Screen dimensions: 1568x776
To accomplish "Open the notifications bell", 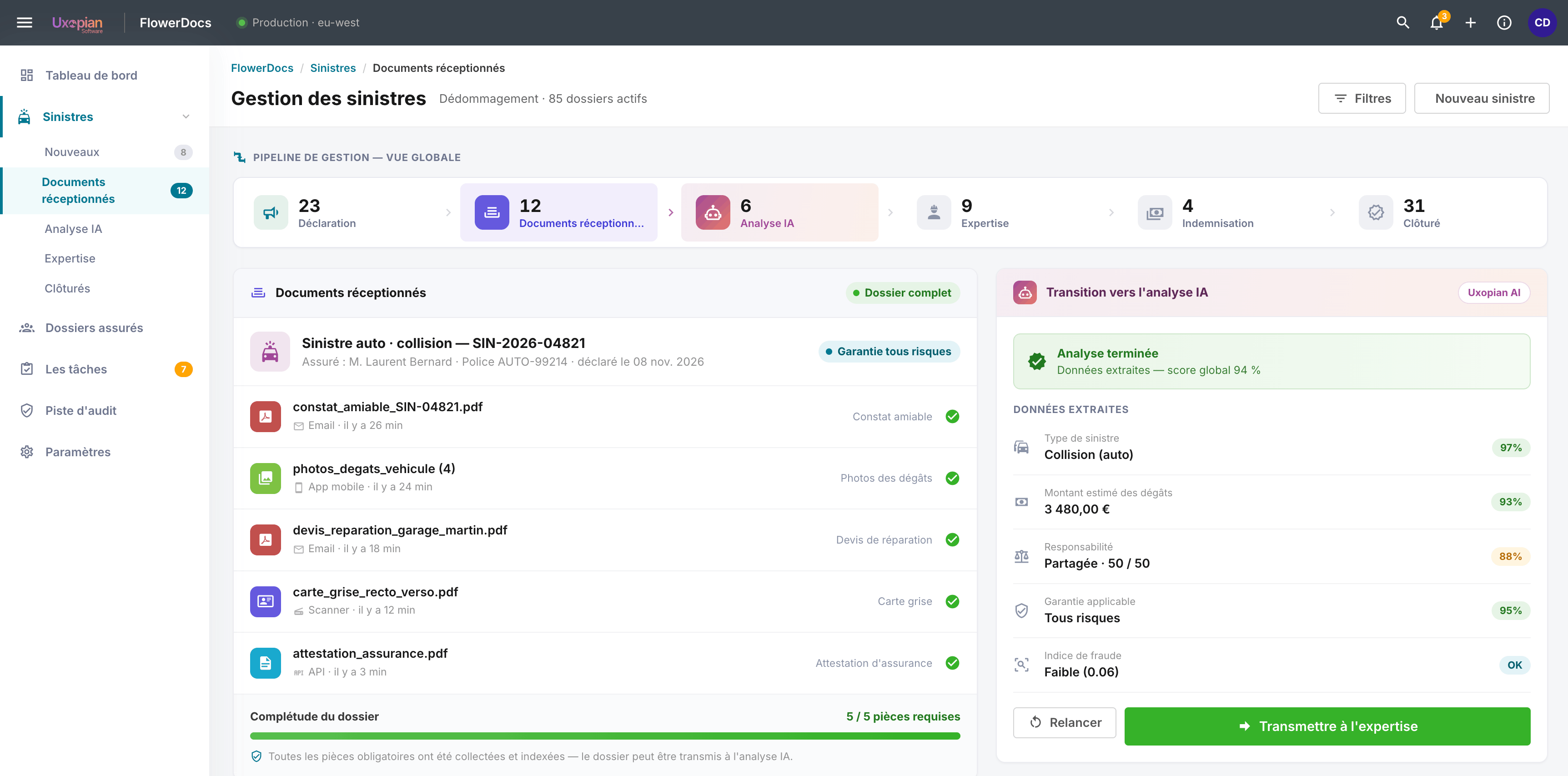I will 1437,23.
